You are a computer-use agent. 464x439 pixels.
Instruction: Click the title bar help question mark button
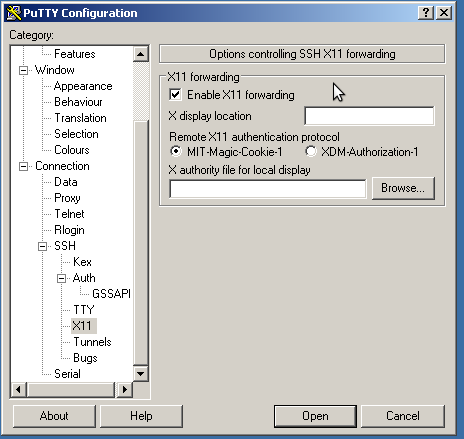[426, 13]
